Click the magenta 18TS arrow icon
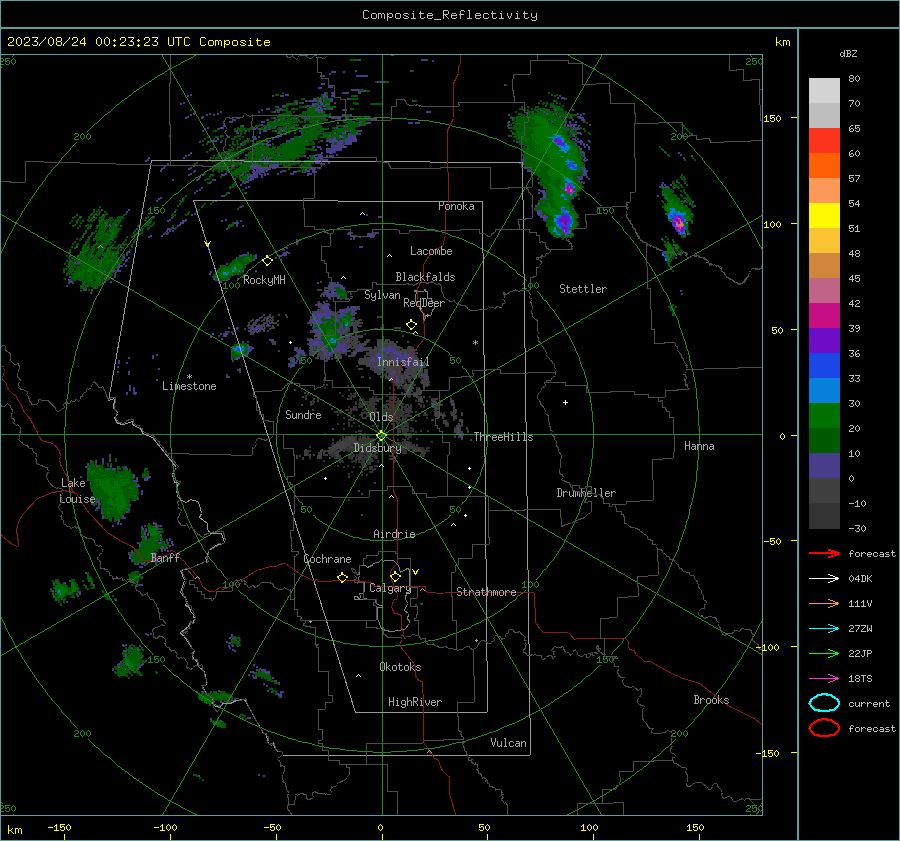 click(x=824, y=679)
